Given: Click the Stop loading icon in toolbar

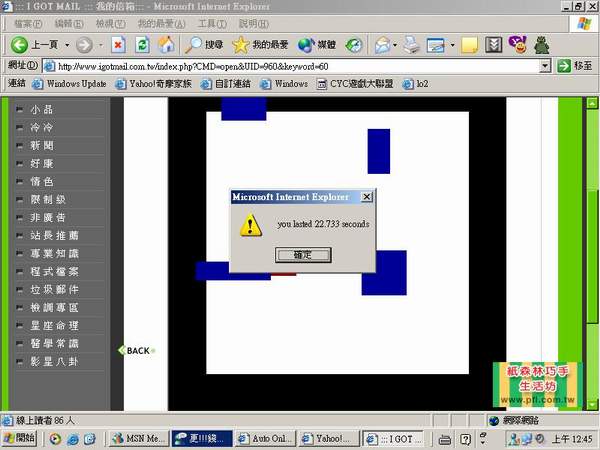Looking at the screenshot, I should 118,45.
